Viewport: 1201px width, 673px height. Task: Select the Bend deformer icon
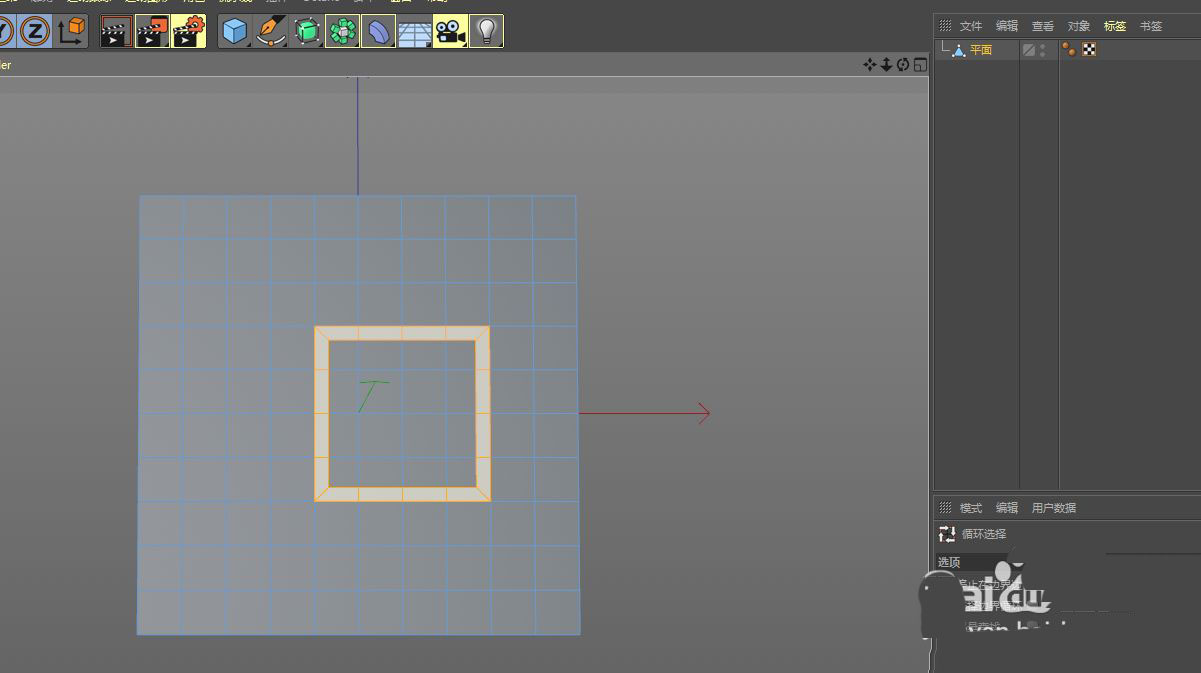[379, 32]
